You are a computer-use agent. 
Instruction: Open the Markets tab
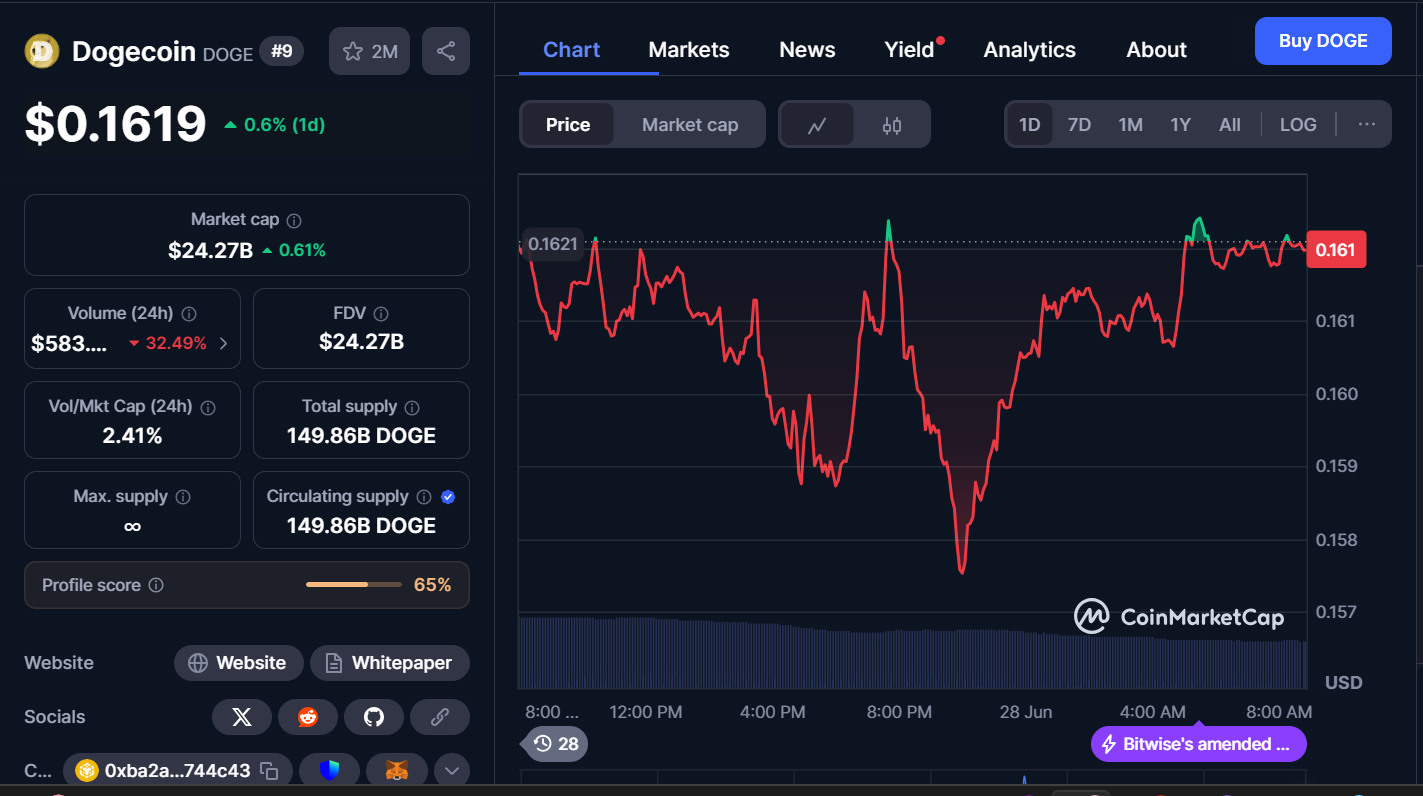click(689, 50)
